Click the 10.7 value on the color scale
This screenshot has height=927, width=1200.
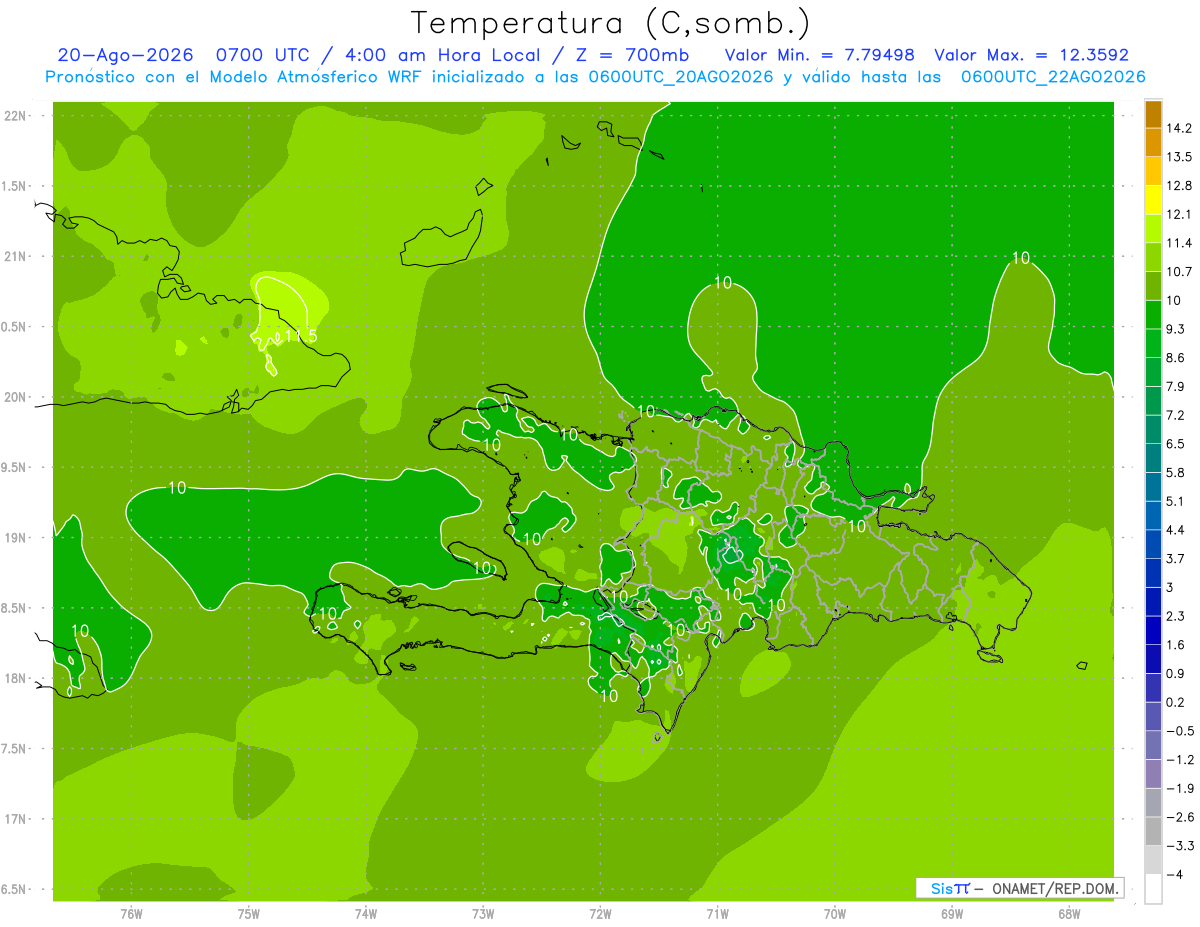tap(1179, 272)
